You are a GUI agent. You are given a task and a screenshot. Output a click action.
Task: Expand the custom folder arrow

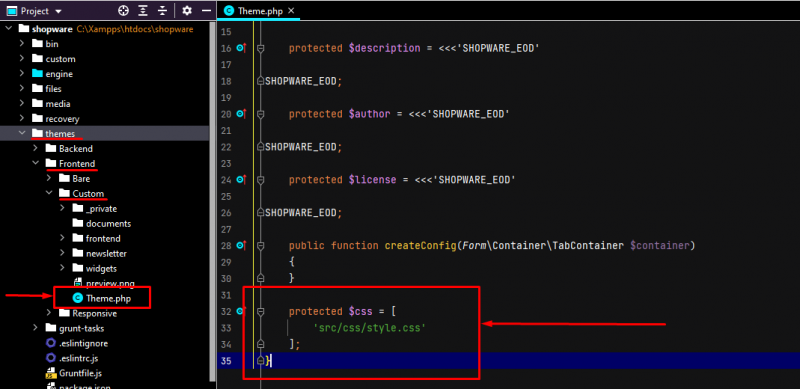(21, 59)
